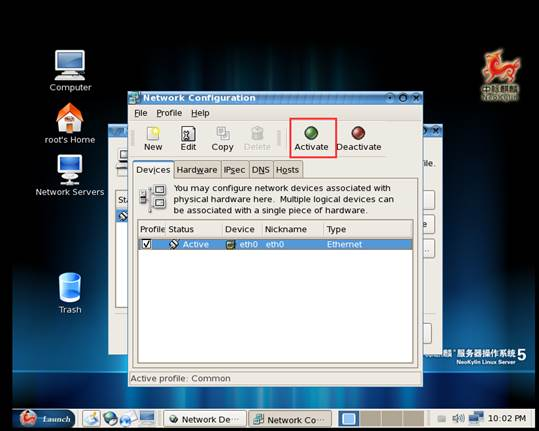This screenshot has width=539, height=431.
Task: Switch to the Hosts tab
Action: [287, 170]
